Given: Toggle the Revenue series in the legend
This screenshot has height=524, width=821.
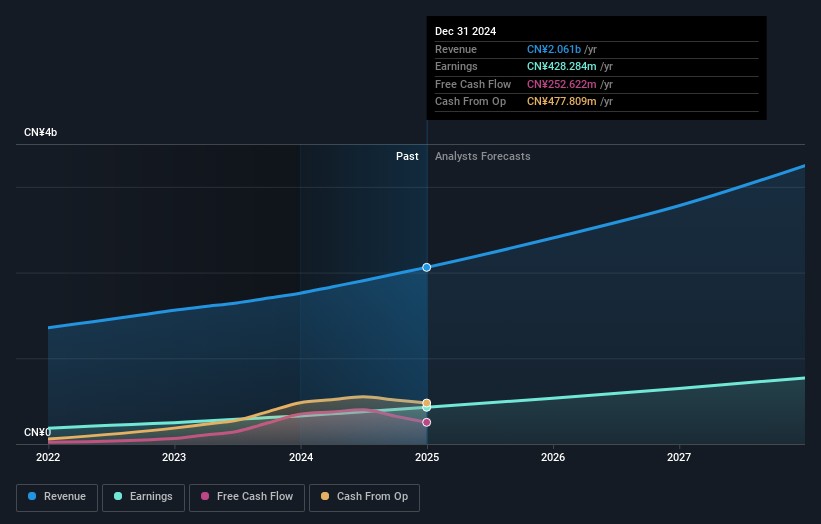Looking at the screenshot, I should tap(64, 497).
